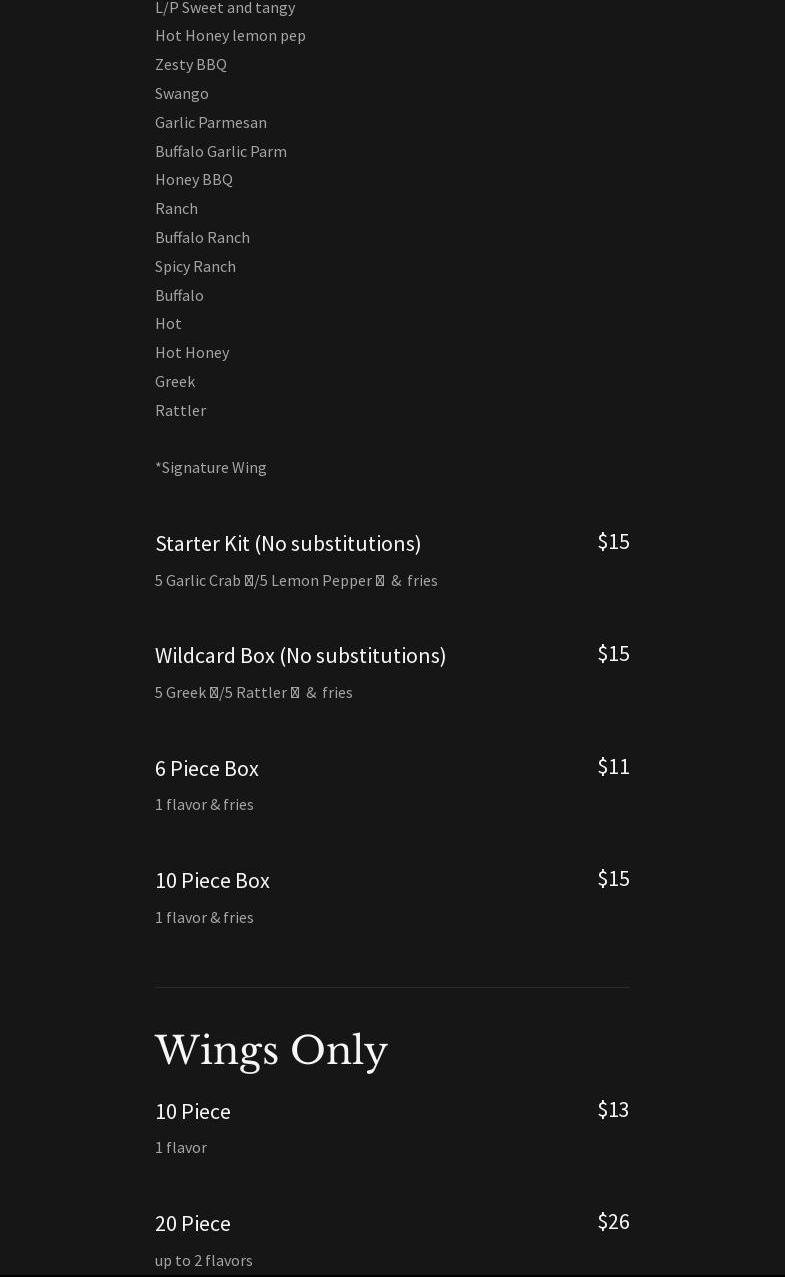The image size is (785, 1277).
Task: Click the $13 price for 10 Piece
Action: (613, 1109)
